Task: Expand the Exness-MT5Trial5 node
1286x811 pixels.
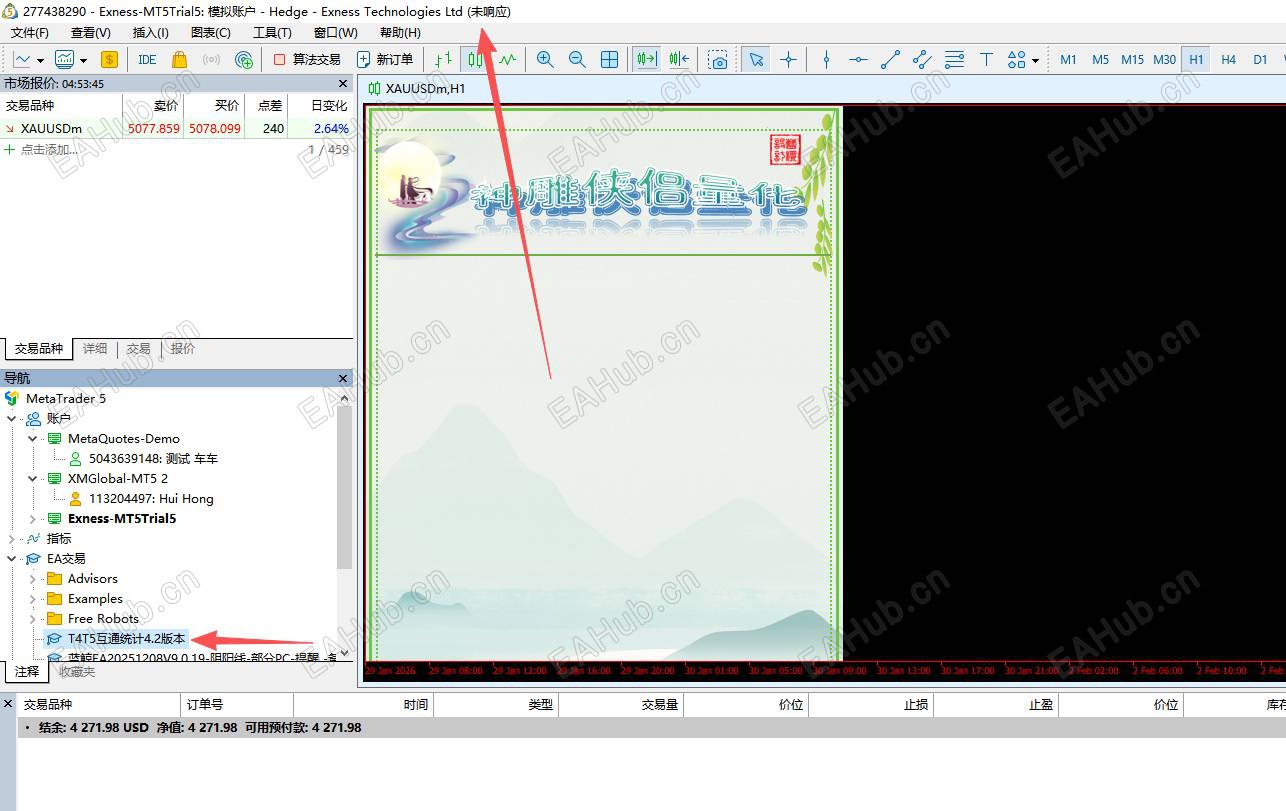Action: tap(33, 518)
